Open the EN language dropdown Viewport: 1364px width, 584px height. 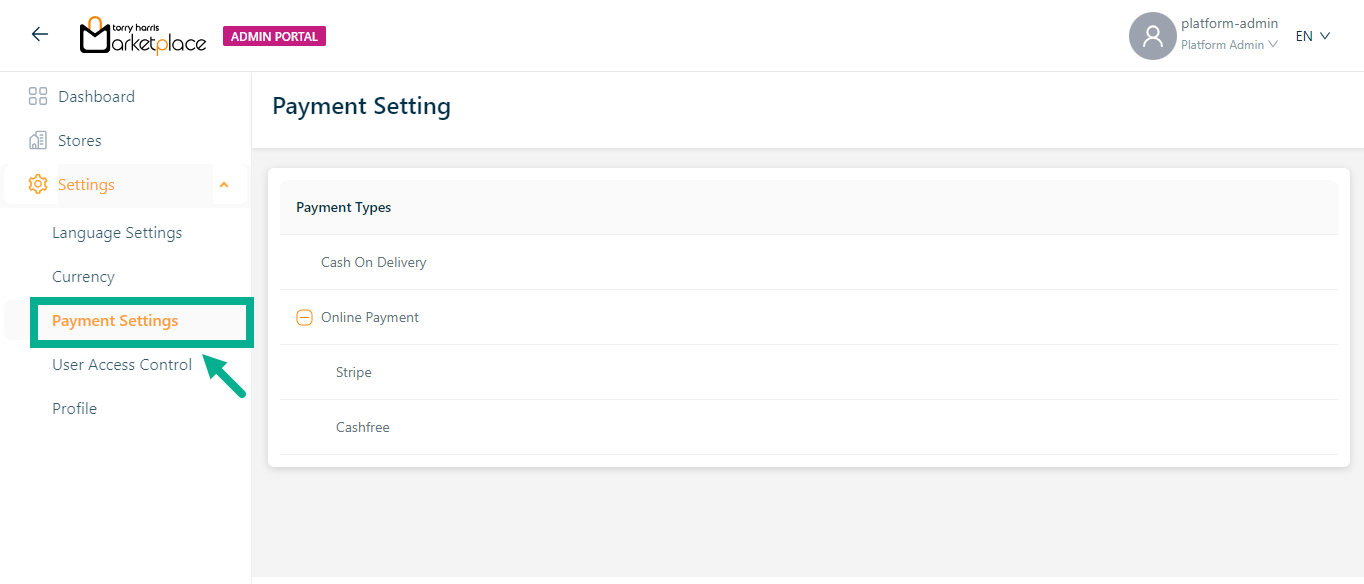(1313, 36)
